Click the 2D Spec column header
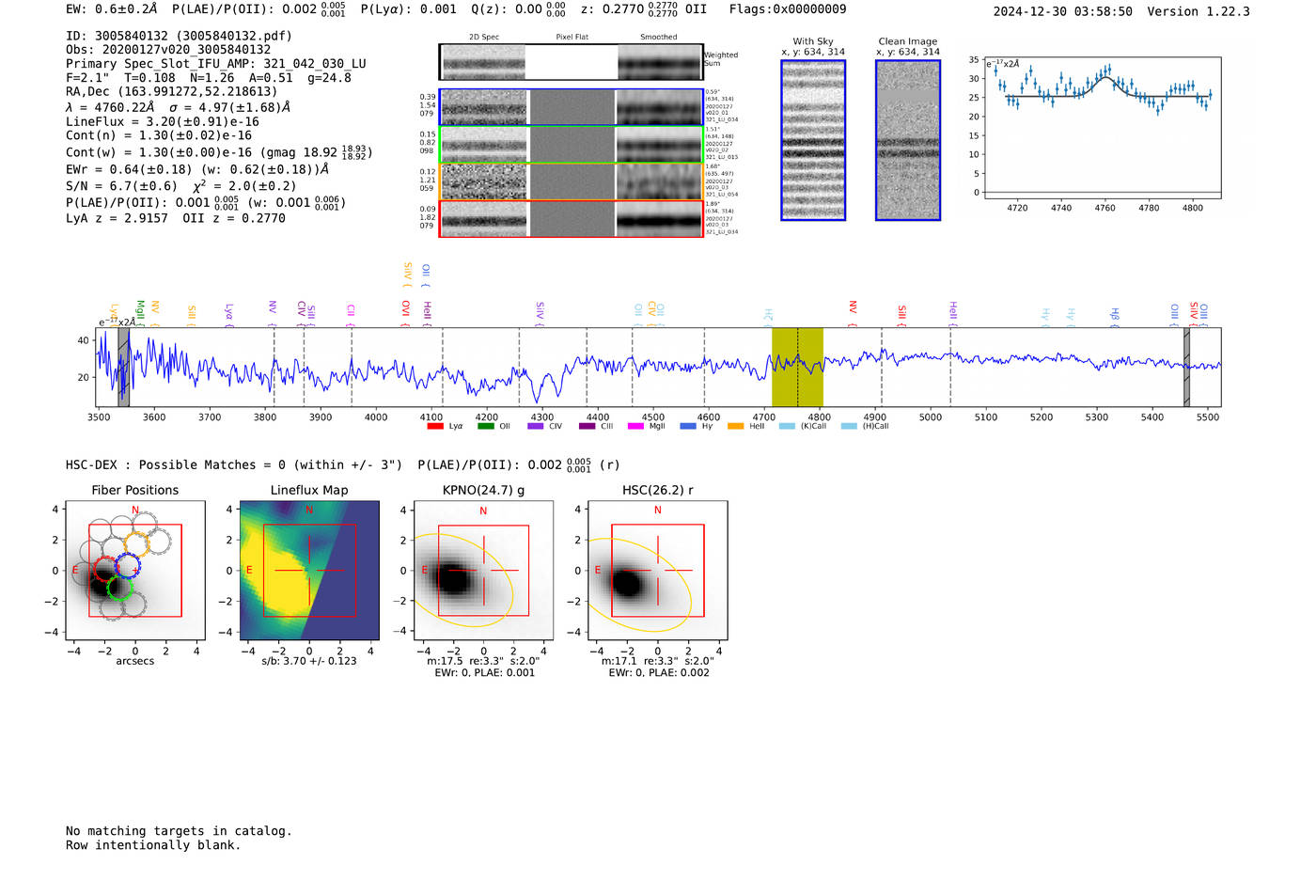 click(484, 38)
